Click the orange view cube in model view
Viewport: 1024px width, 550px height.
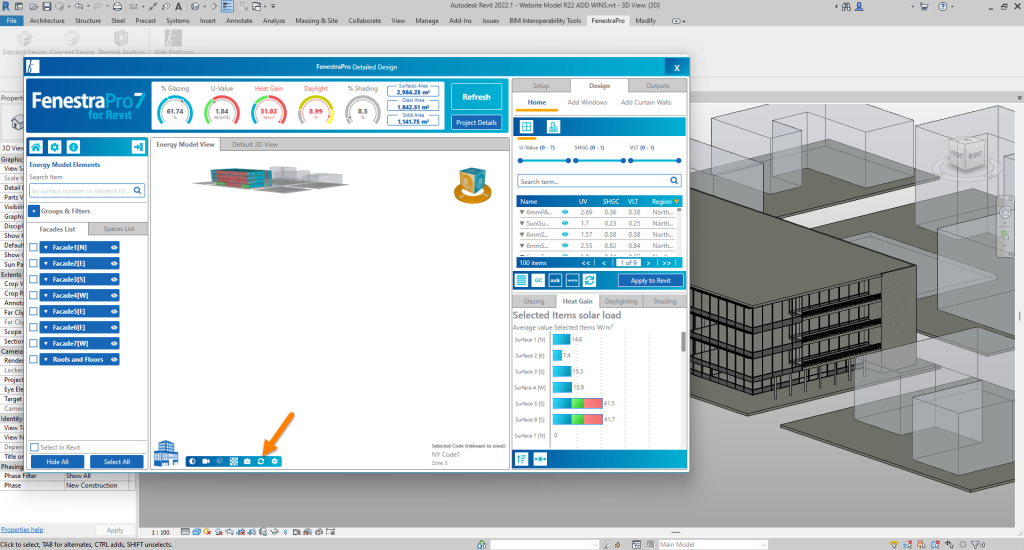pos(472,186)
